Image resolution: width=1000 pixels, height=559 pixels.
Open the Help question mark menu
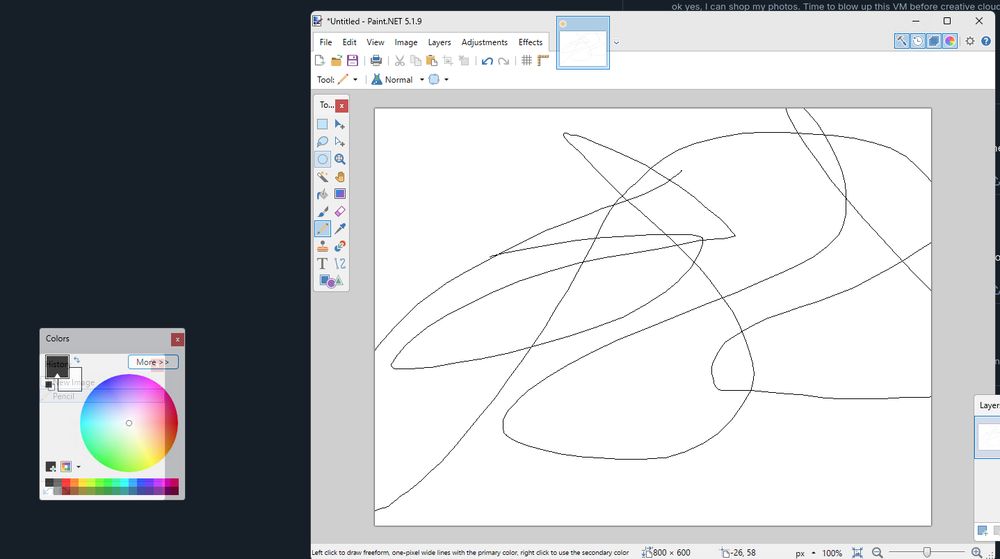(986, 41)
